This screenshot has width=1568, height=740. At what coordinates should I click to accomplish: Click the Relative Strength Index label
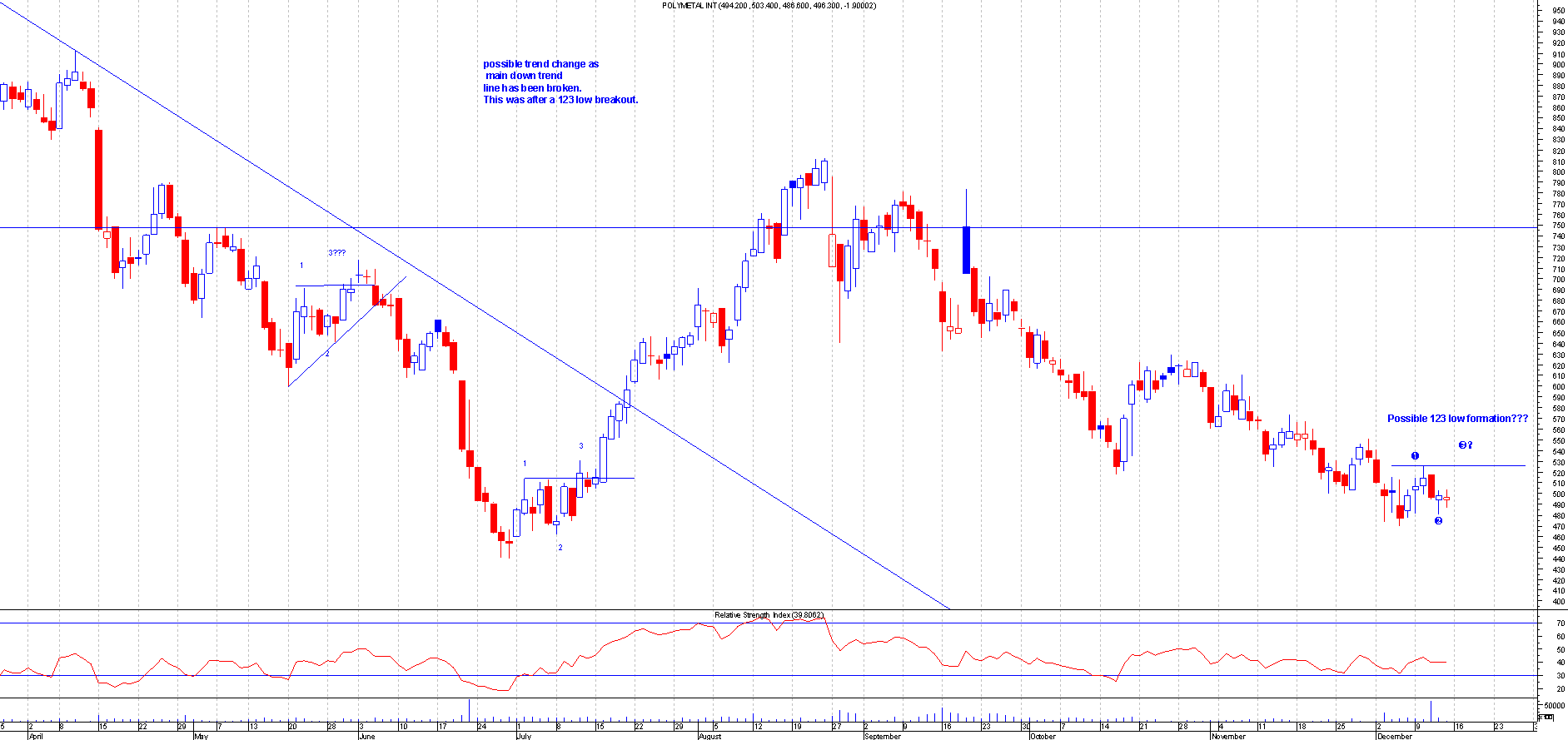point(769,615)
